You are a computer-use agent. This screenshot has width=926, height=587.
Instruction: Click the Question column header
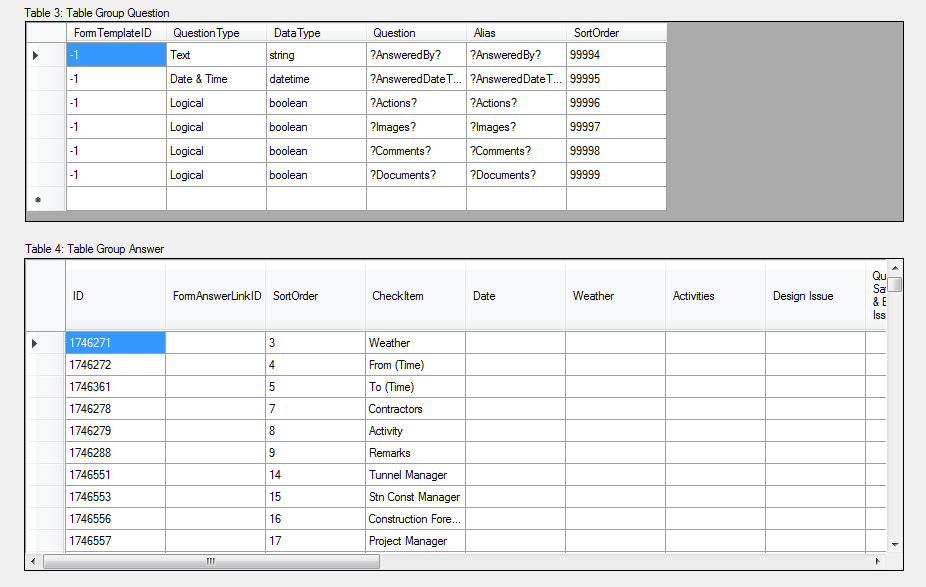coord(416,33)
